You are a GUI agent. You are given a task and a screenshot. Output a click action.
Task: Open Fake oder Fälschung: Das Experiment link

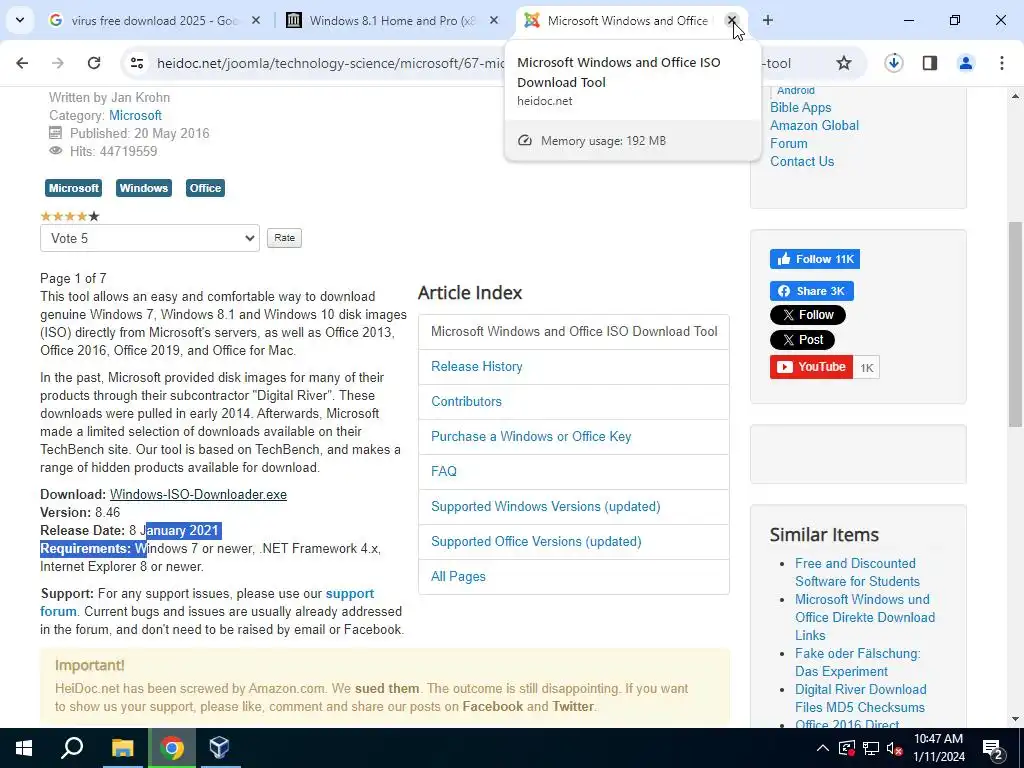click(x=857, y=662)
